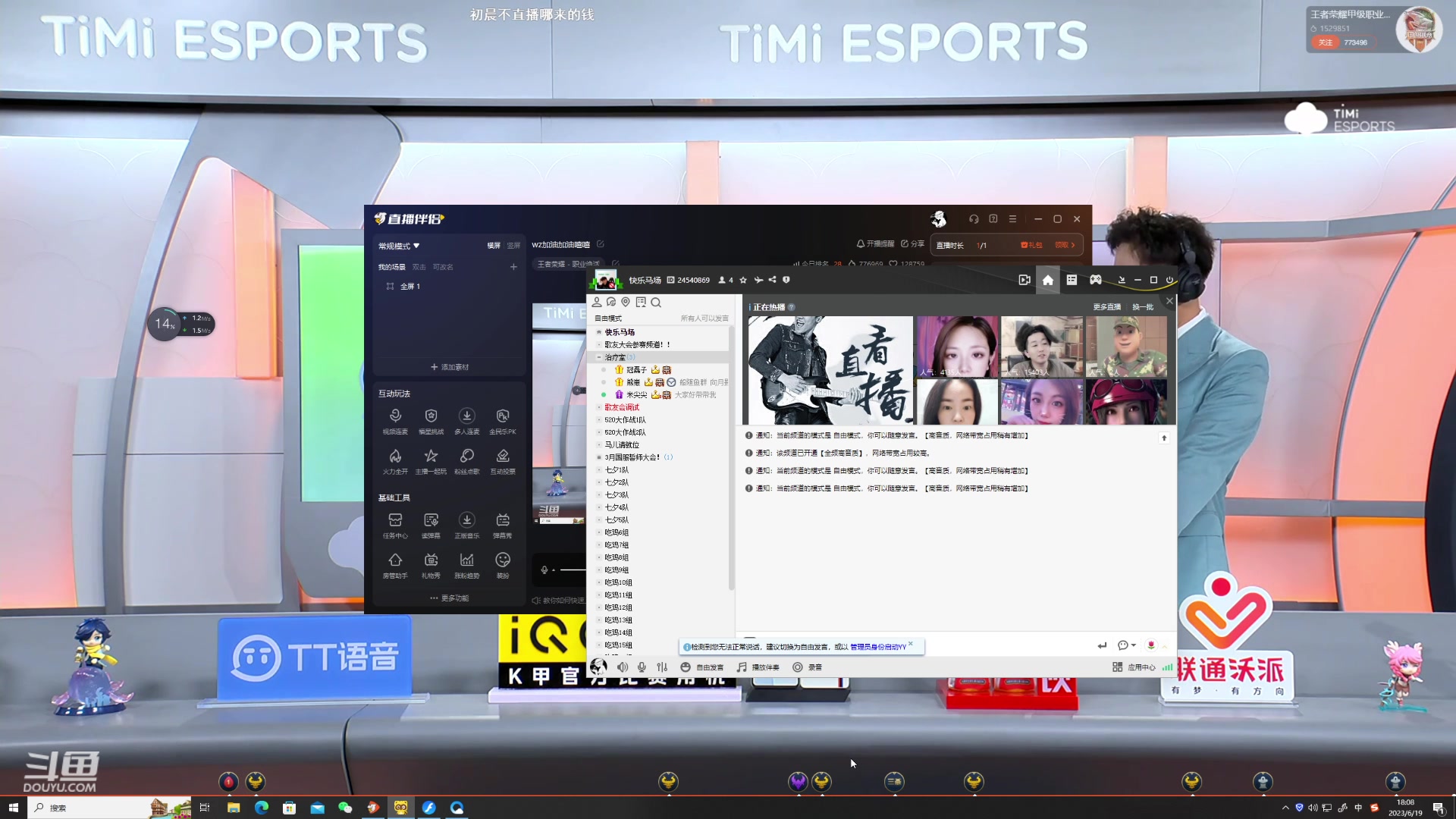Screen dimensions: 1456x819
Task: Click 播放伴奏 button
Action: coord(758,667)
